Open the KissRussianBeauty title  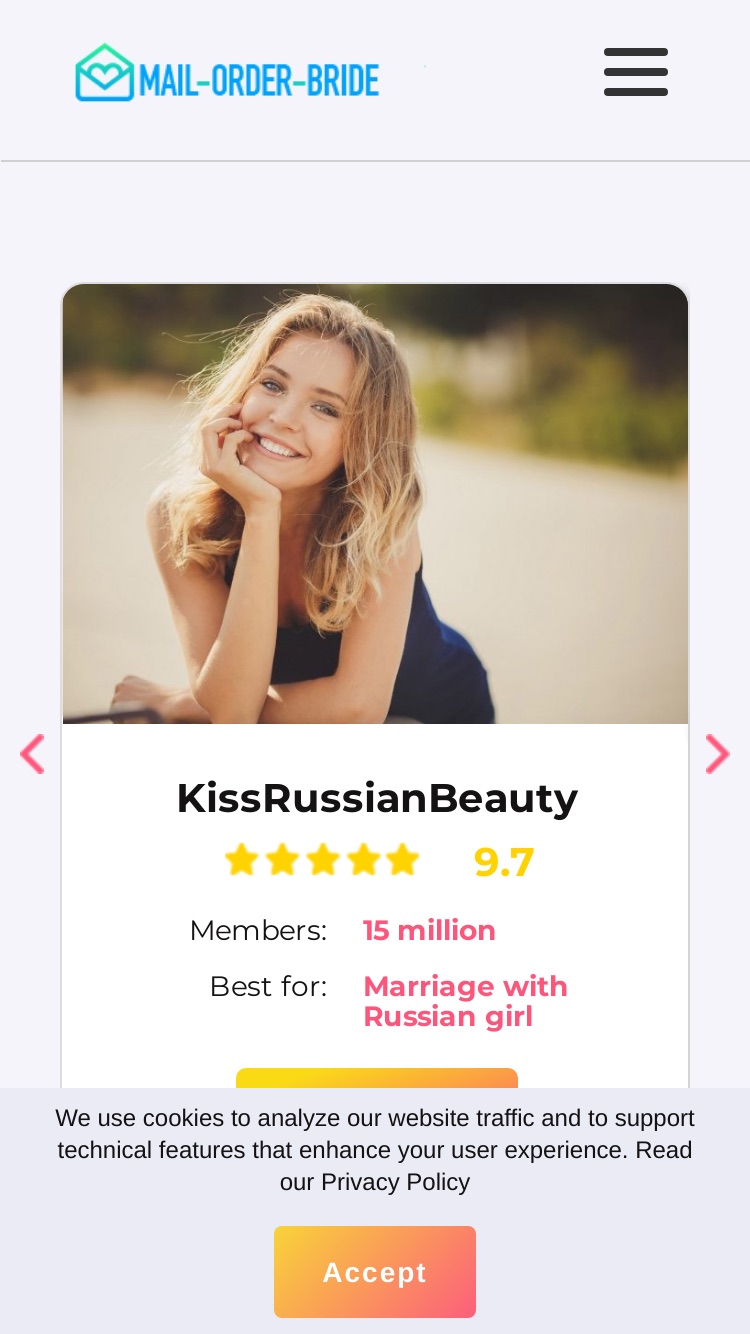377,798
